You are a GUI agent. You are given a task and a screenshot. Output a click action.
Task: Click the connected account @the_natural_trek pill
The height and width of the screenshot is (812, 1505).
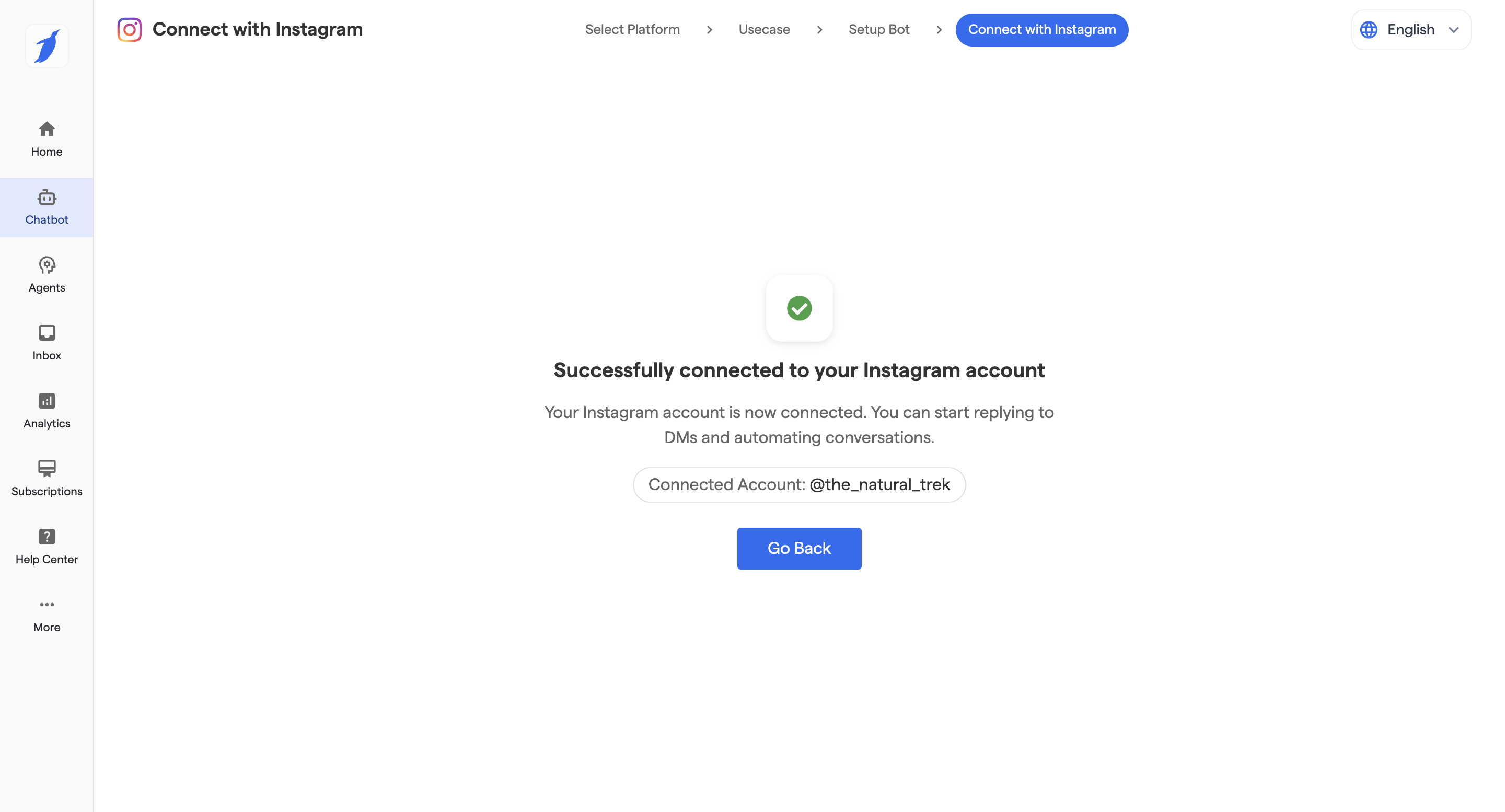point(798,484)
